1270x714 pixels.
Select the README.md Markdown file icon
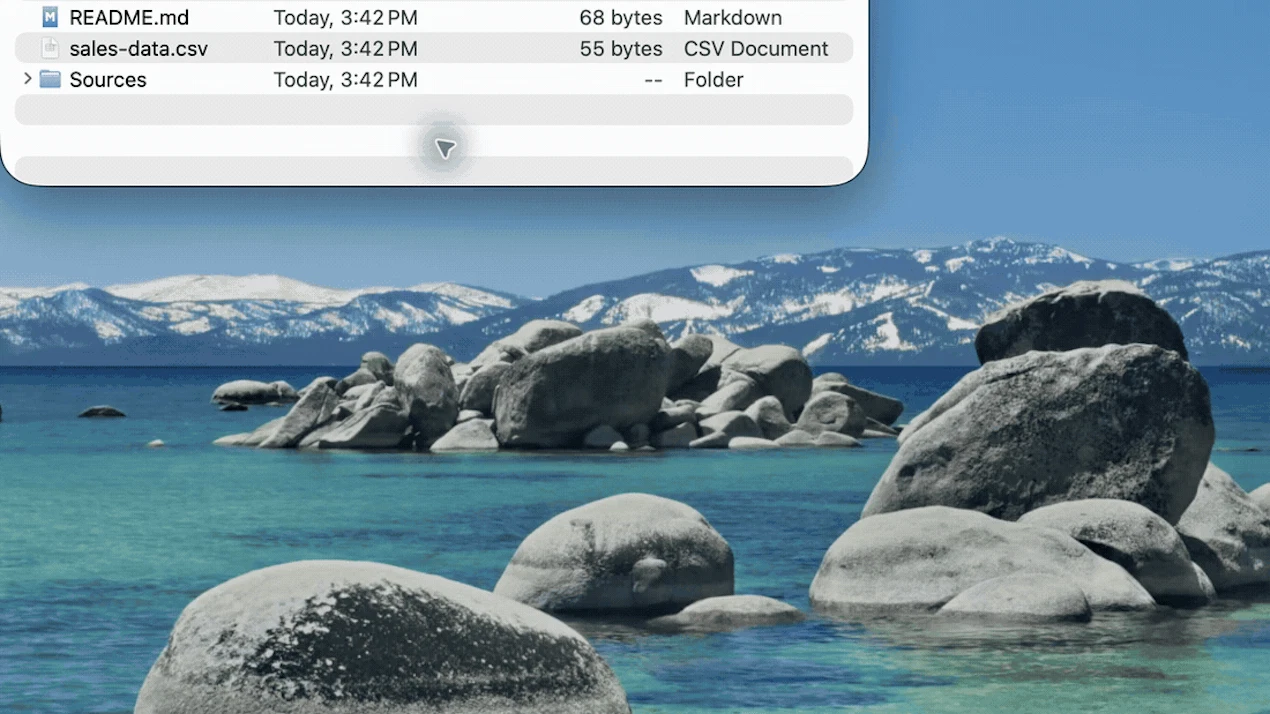click(x=50, y=17)
